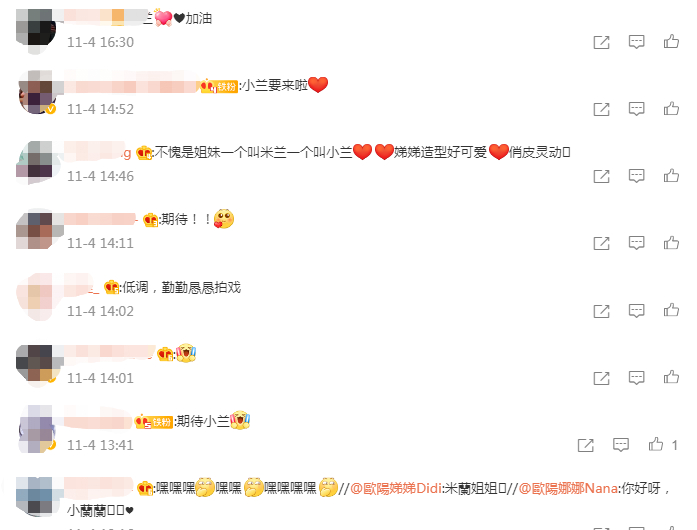
Task: Like the 低调，勤勤恳恳拍戏 comment
Action: tap(671, 310)
